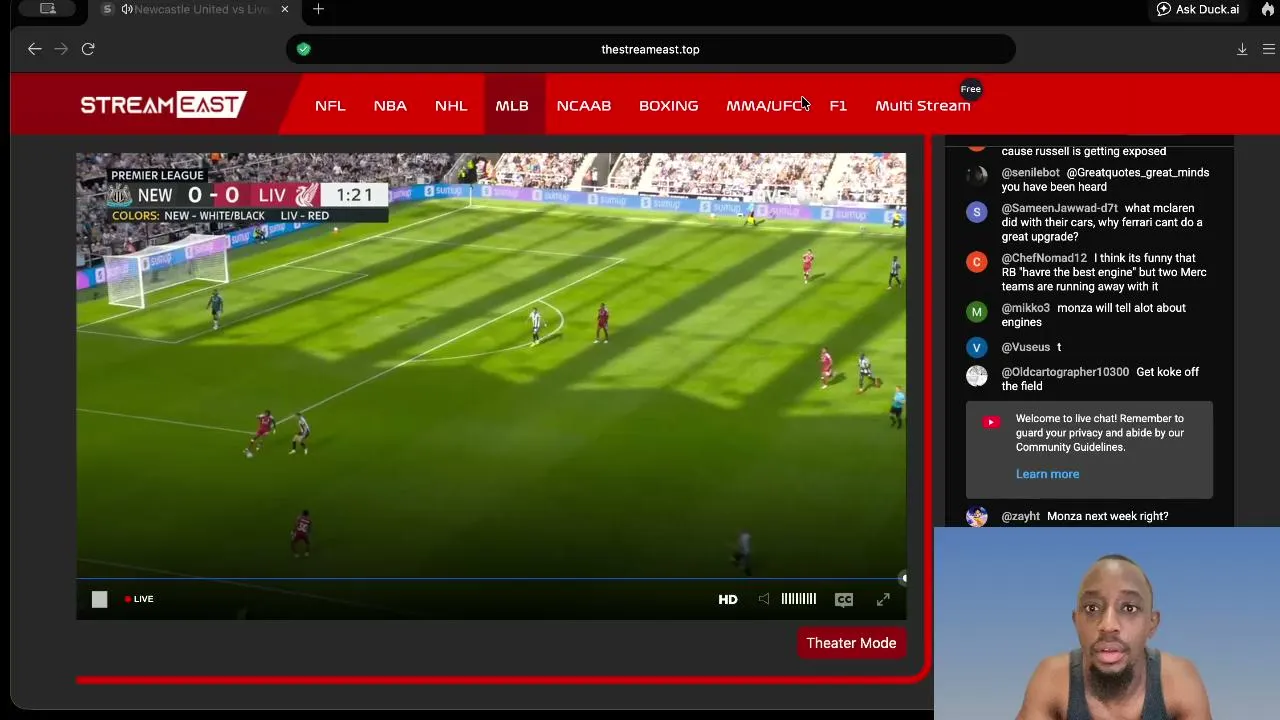Open @zayht's avatar in chat
Screen dimensions: 1280x720
(x=977, y=516)
